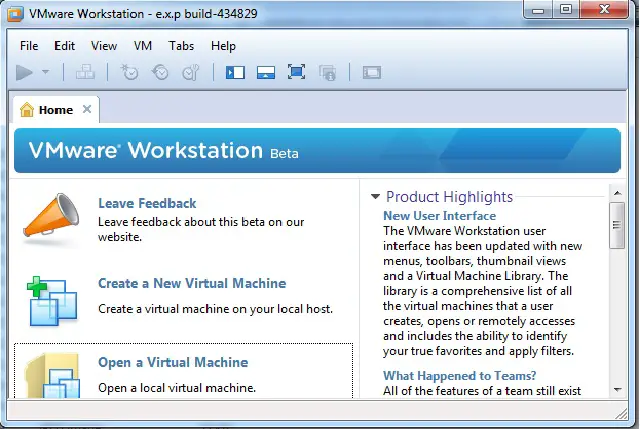Screen dimensions: 640x429
Task: Open the Edit menu
Action: [x=64, y=46]
